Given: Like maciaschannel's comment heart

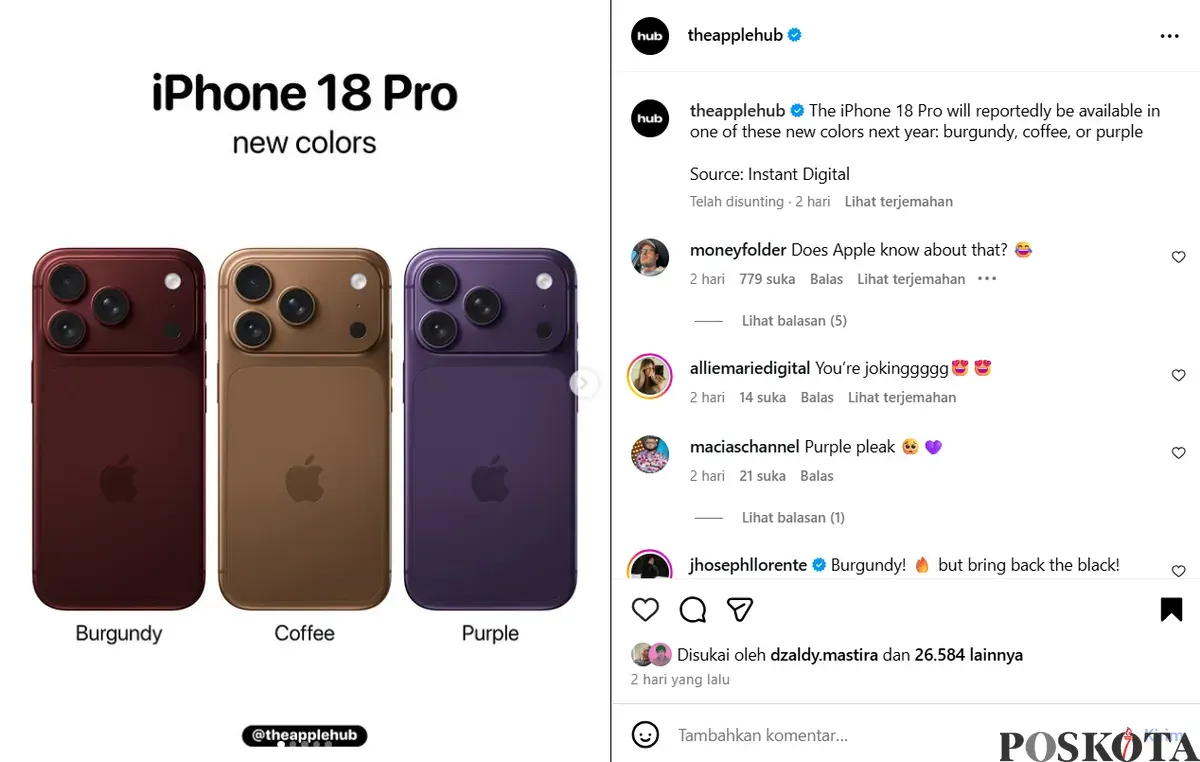Looking at the screenshot, I should coord(1178,453).
